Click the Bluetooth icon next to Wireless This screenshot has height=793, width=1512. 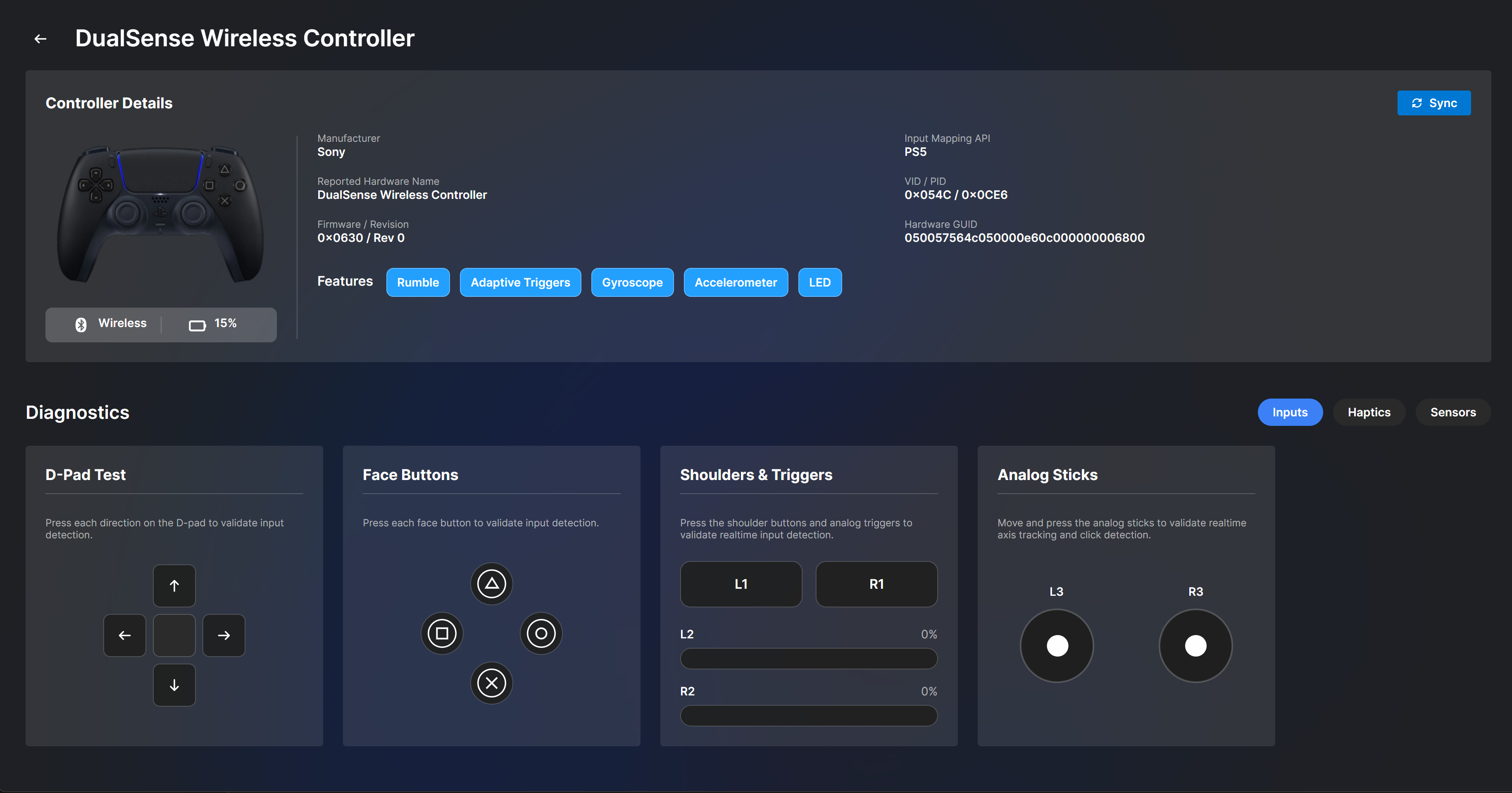[81, 324]
